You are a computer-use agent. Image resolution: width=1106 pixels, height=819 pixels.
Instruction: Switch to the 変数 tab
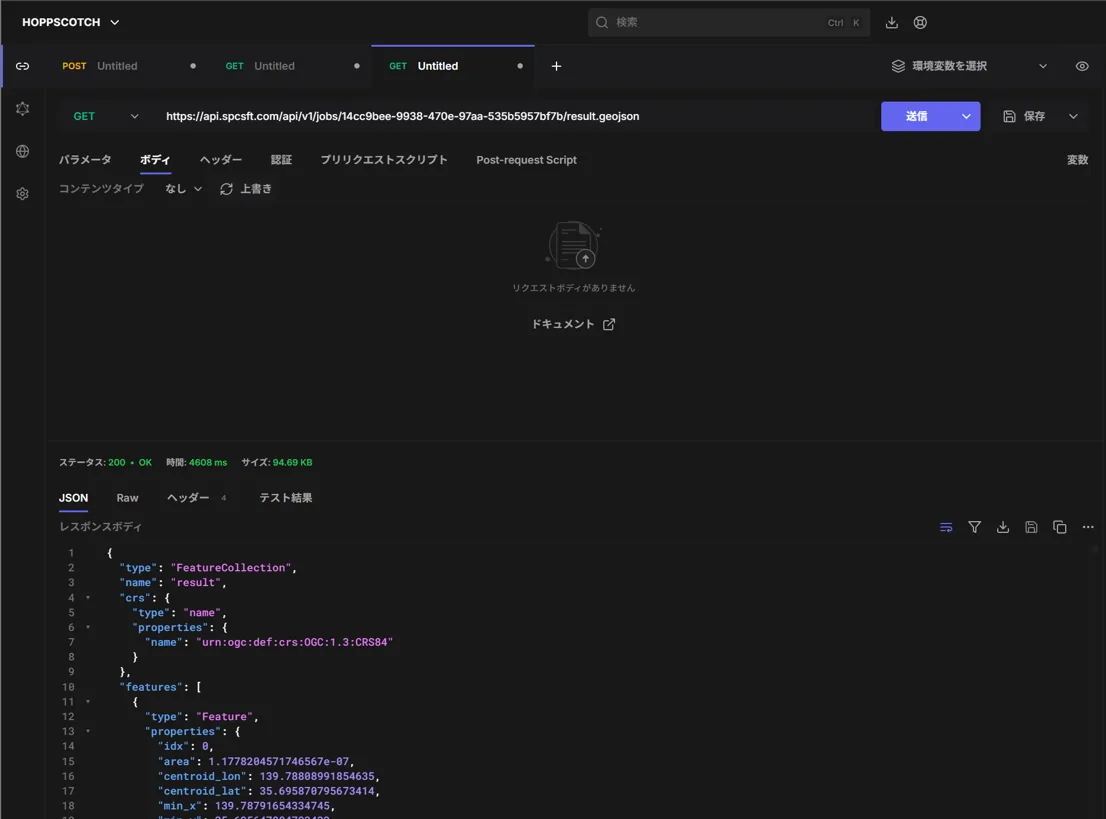point(1077,160)
